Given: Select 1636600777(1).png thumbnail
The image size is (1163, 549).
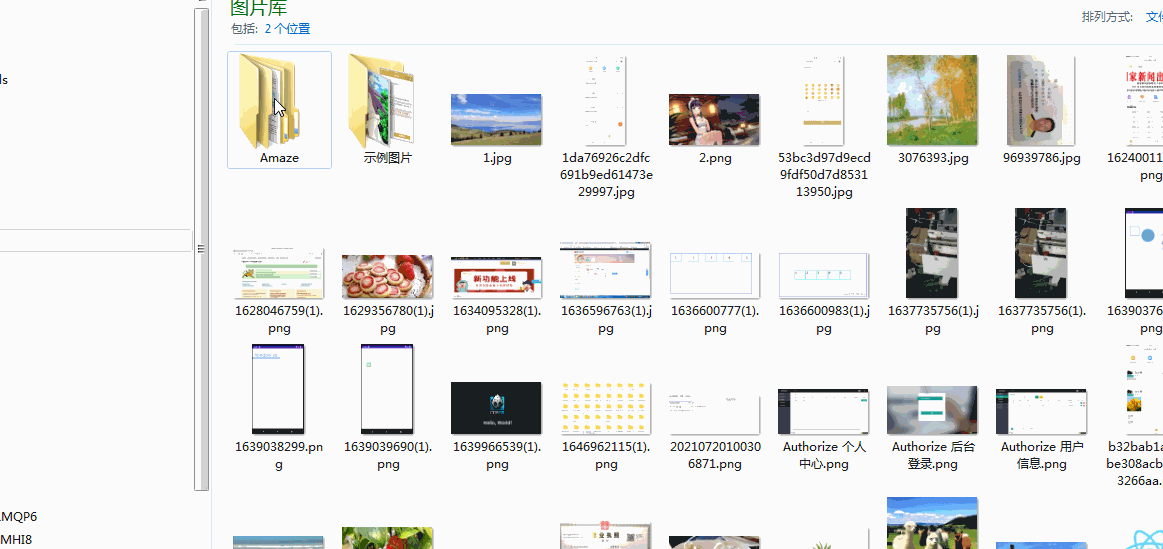Looking at the screenshot, I should click(714, 274).
